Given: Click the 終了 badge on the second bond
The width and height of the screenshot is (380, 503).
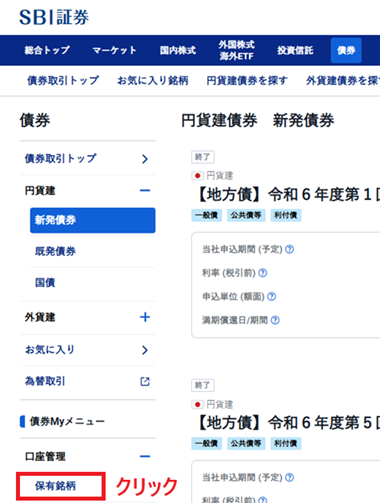Looking at the screenshot, I should pyautogui.click(x=203, y=385).
